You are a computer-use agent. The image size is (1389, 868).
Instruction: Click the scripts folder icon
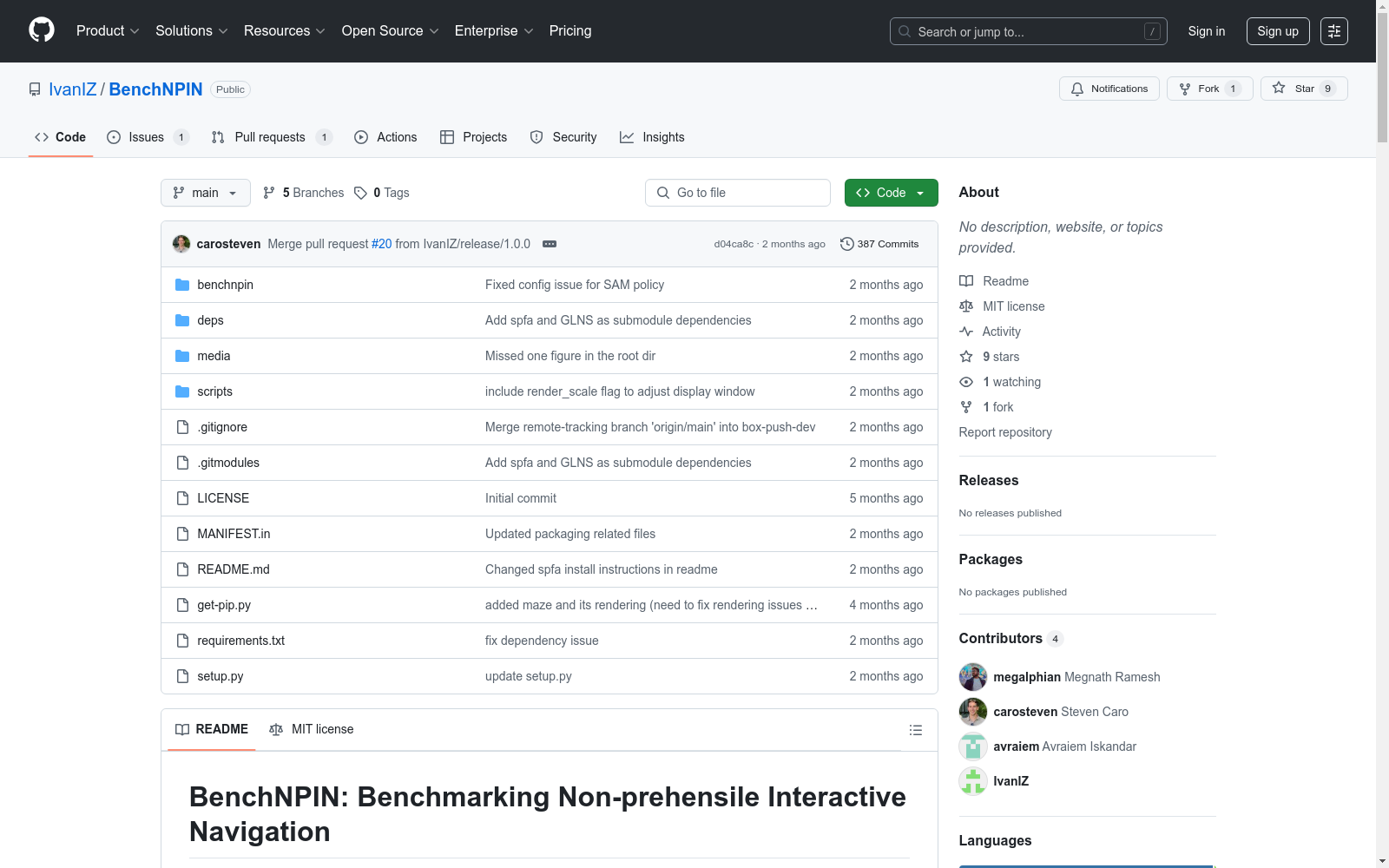click(x=182, y=391)
